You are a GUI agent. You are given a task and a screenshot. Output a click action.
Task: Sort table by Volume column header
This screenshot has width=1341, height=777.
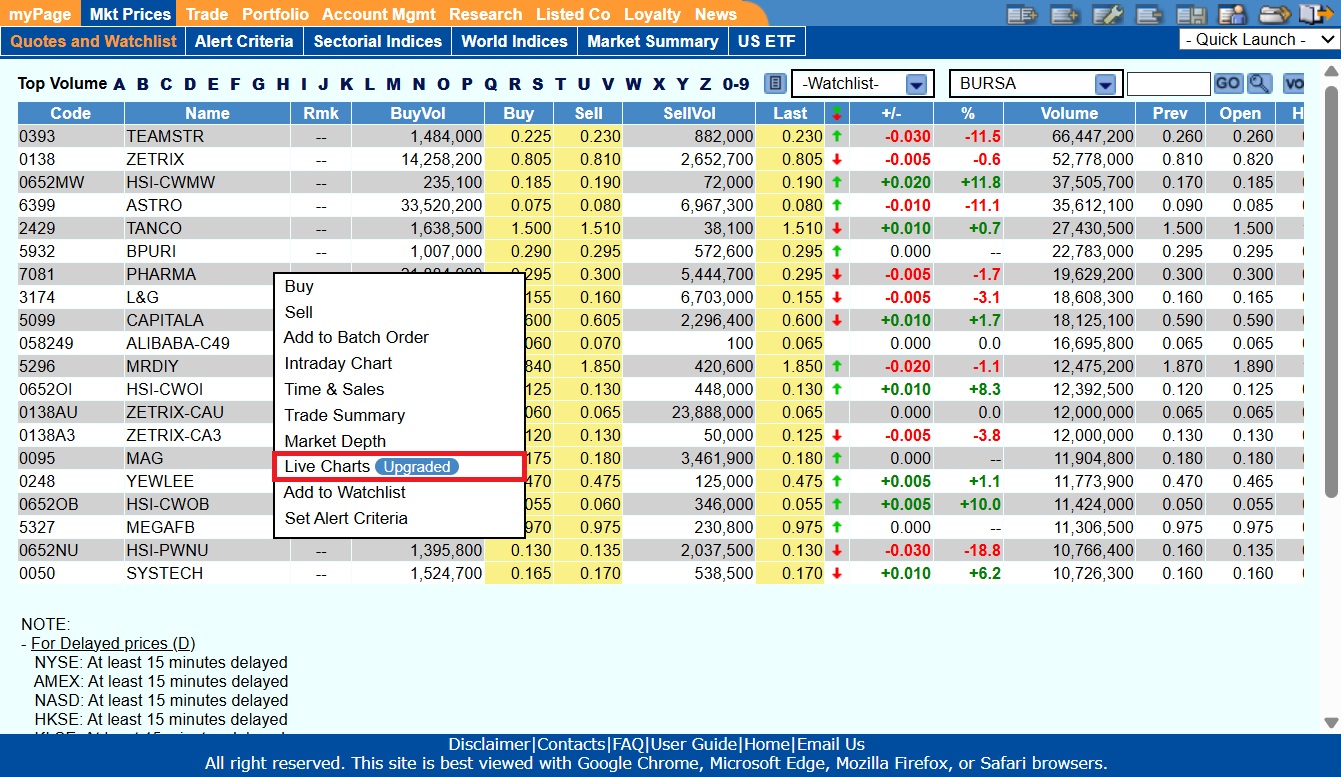tap(1068, 114)
